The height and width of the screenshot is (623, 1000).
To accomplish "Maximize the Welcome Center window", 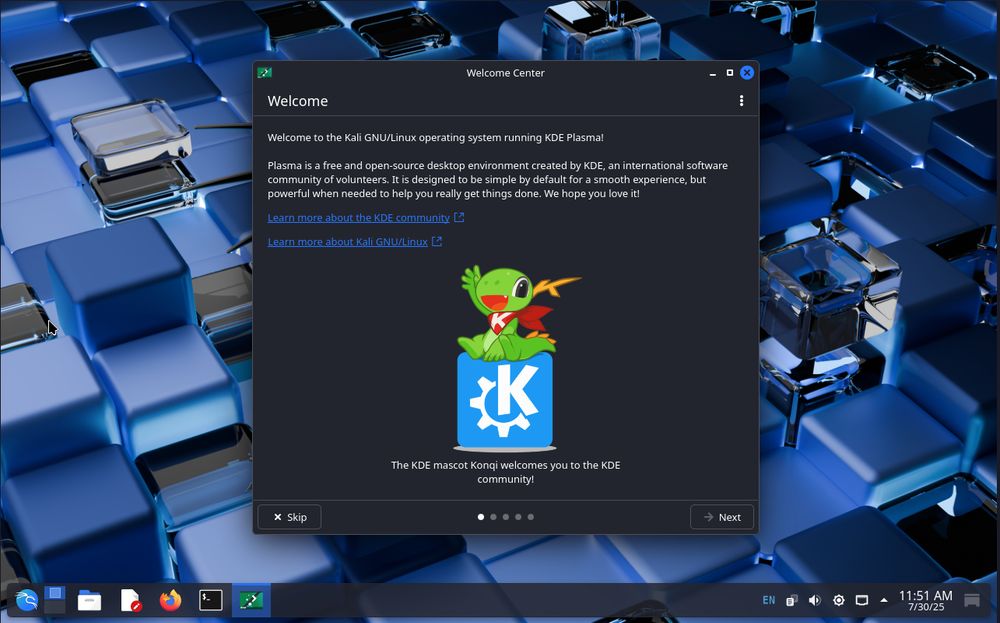I will pos(730,73).
